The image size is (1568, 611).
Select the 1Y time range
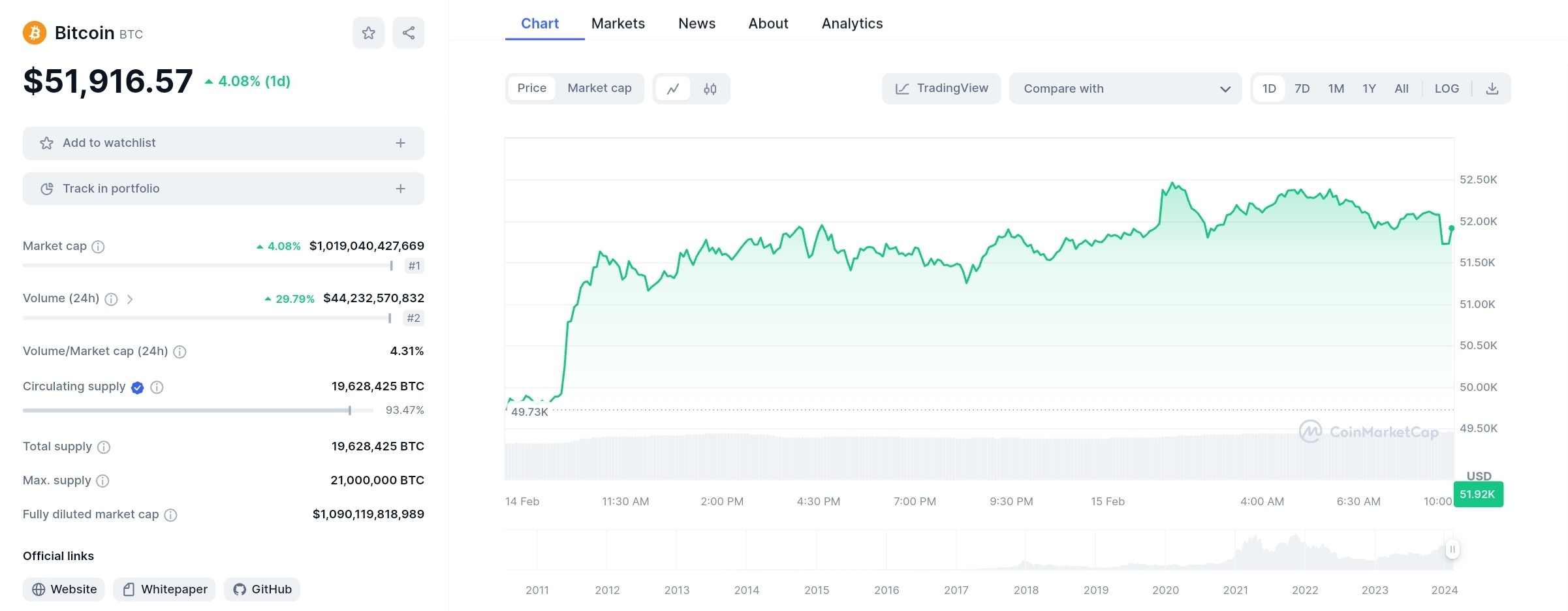[x=1370, y=89]
